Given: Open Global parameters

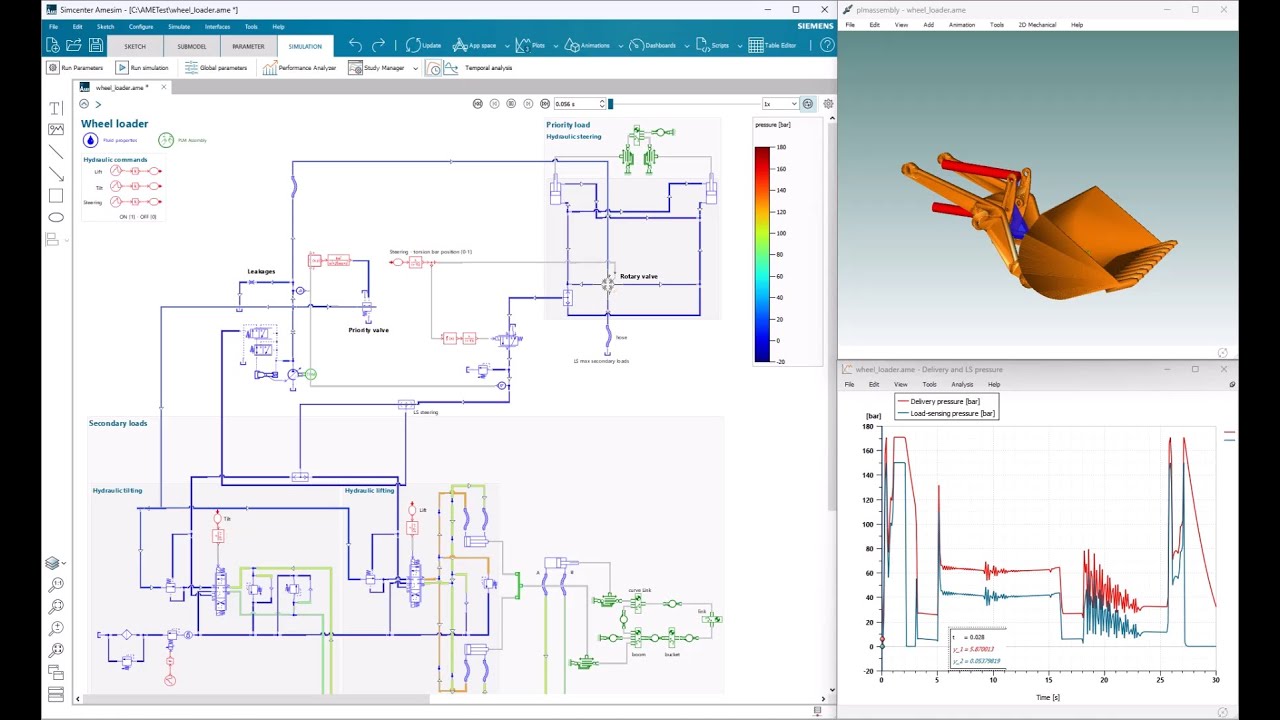Looking at the screenshot, I should pos(216,68).
